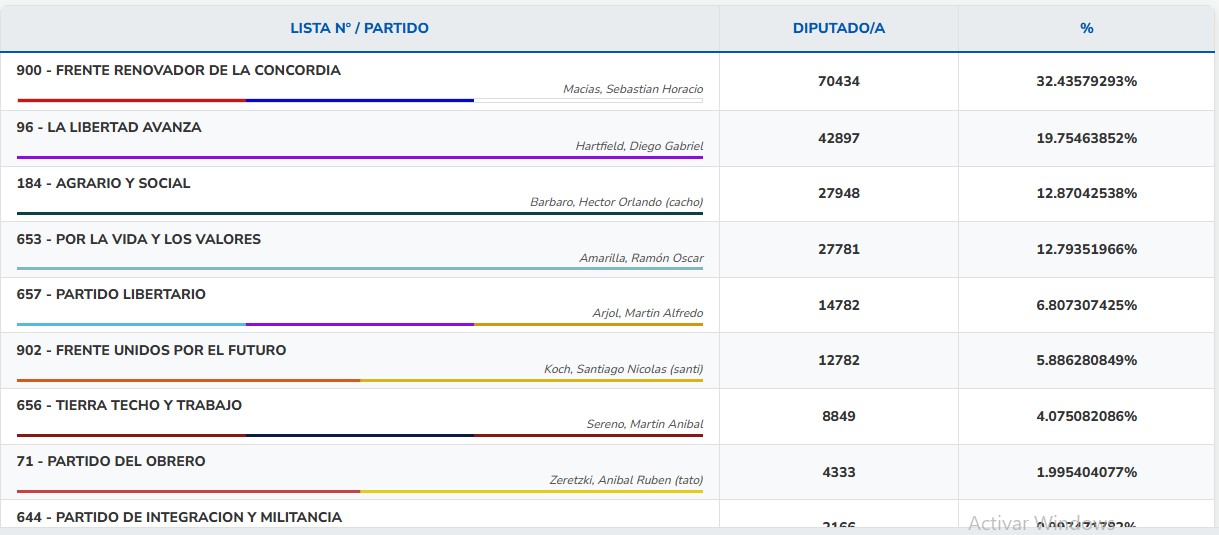Click the red-blue bar under Frente Renovador
This screenshot has height=535, width=1219.
pos(245,100)
